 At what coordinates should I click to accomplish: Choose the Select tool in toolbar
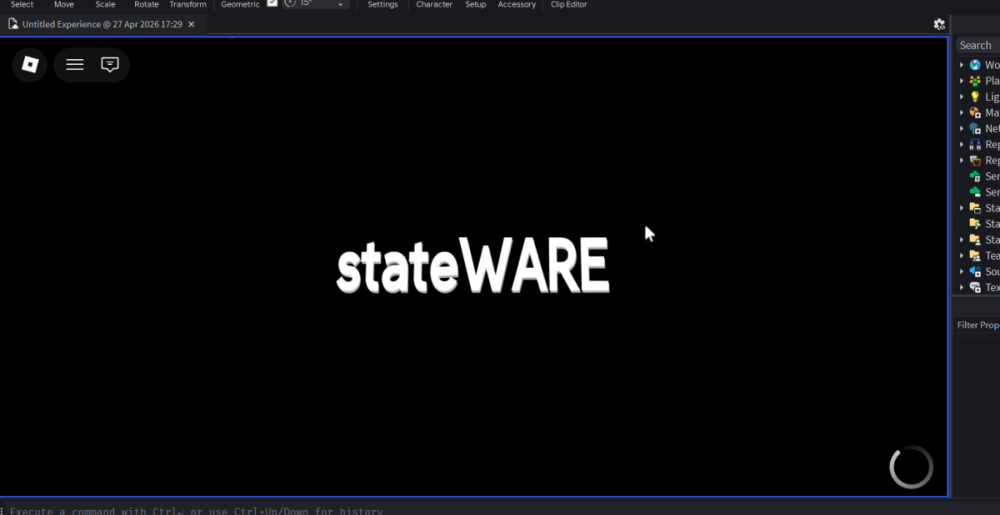point(22,4)
